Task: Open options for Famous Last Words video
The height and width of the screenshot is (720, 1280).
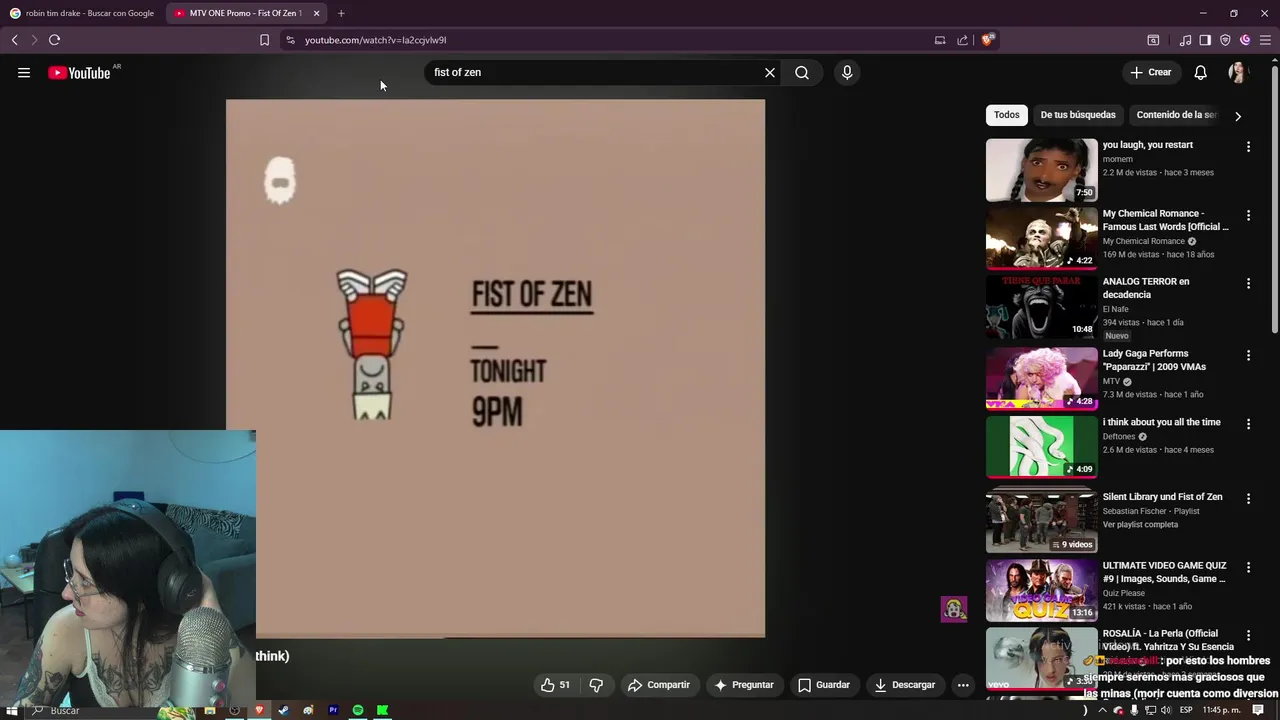Action: (1248, 215)
